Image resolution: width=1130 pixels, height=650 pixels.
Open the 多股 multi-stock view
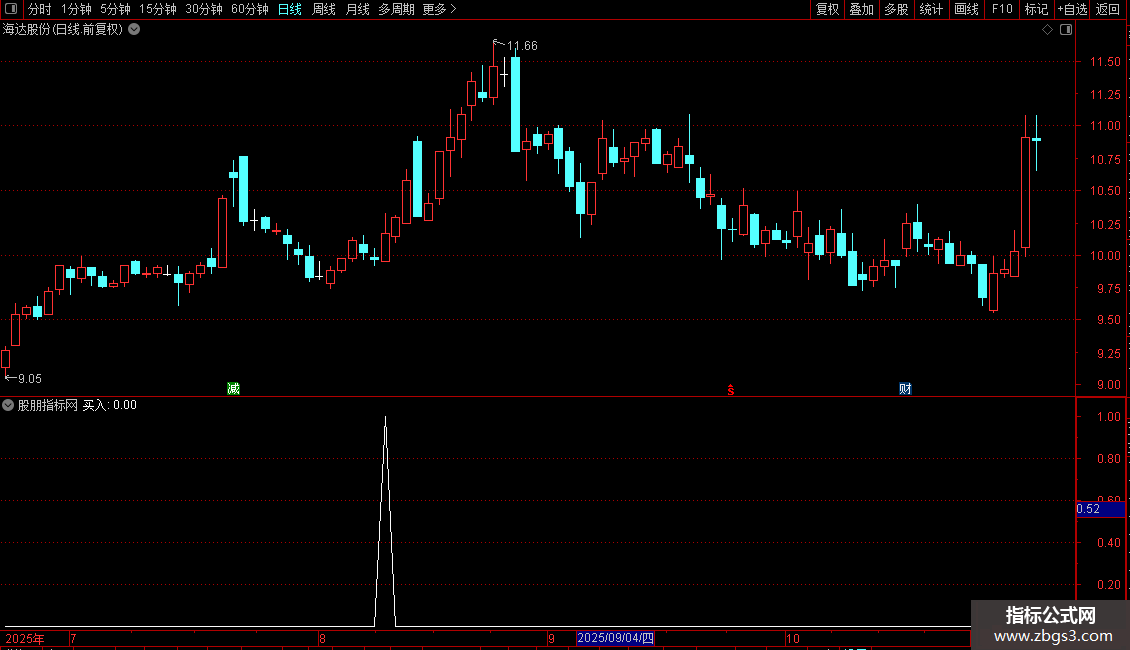pyautogui.click(x=896, y=9)
